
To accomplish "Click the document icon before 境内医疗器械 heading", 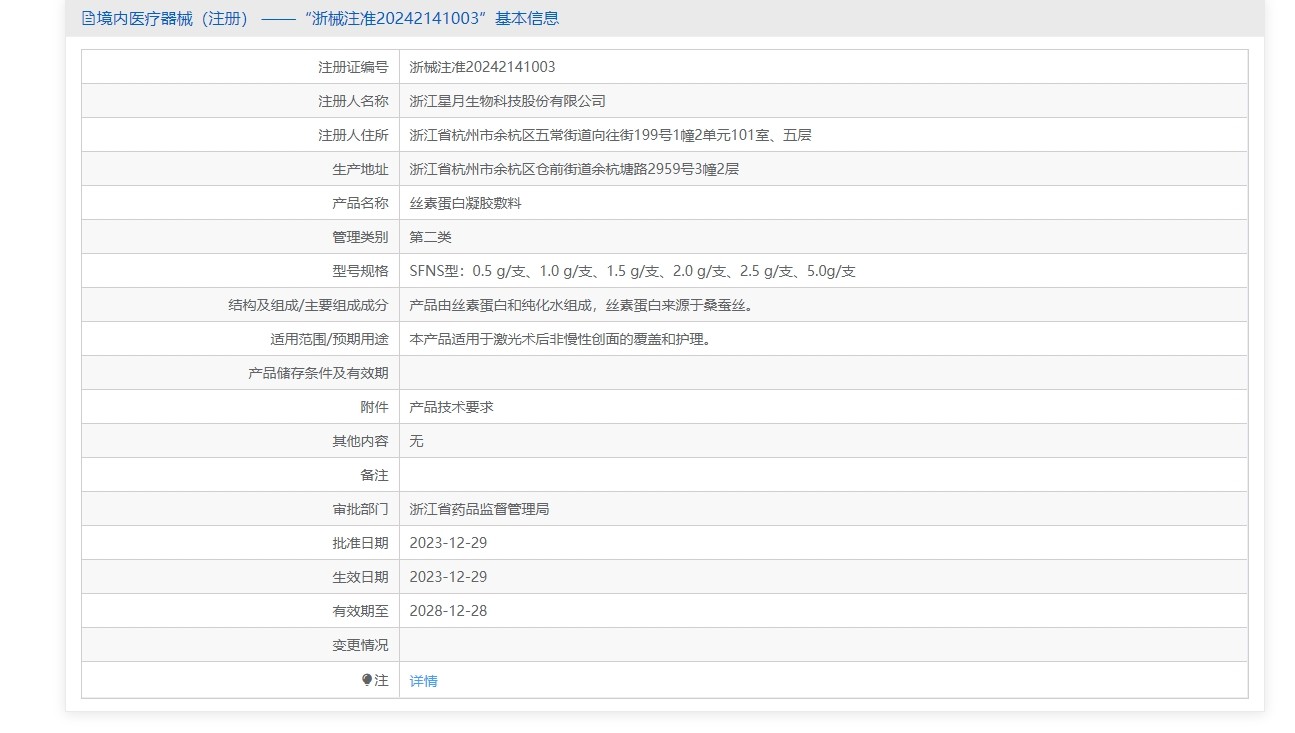I will [88, 18].
